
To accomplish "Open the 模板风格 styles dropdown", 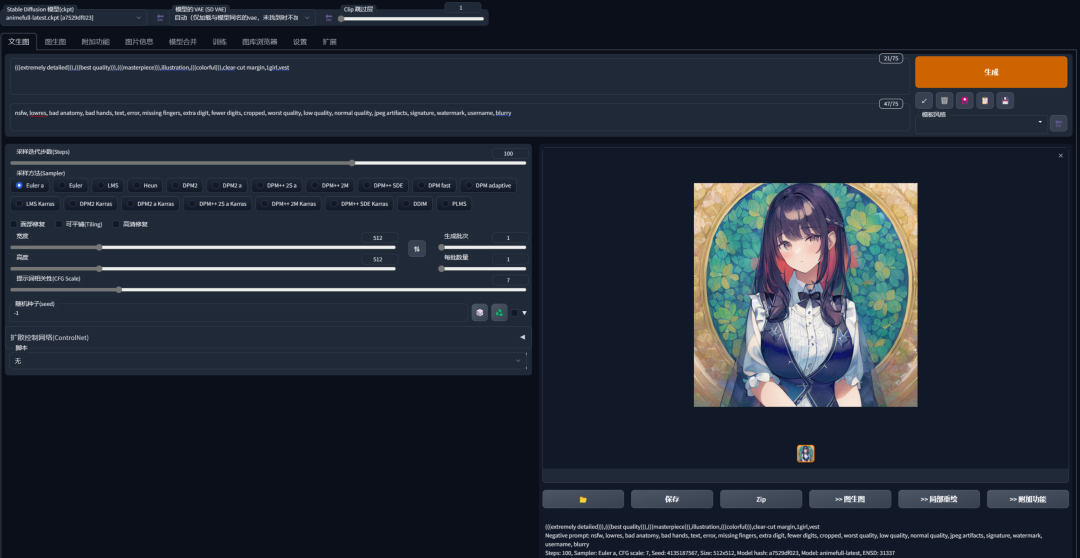I will (x=981, y=124).
